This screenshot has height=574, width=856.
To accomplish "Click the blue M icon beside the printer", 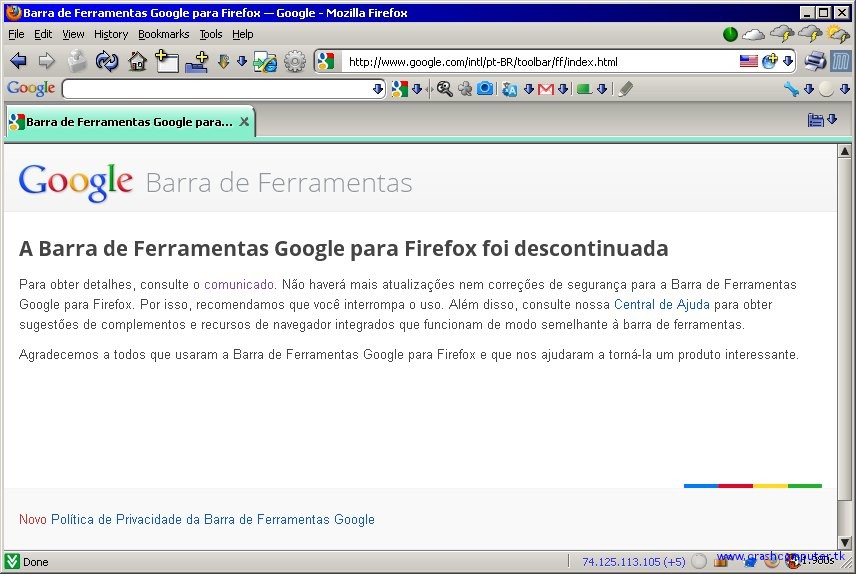I will click(841, 61).
